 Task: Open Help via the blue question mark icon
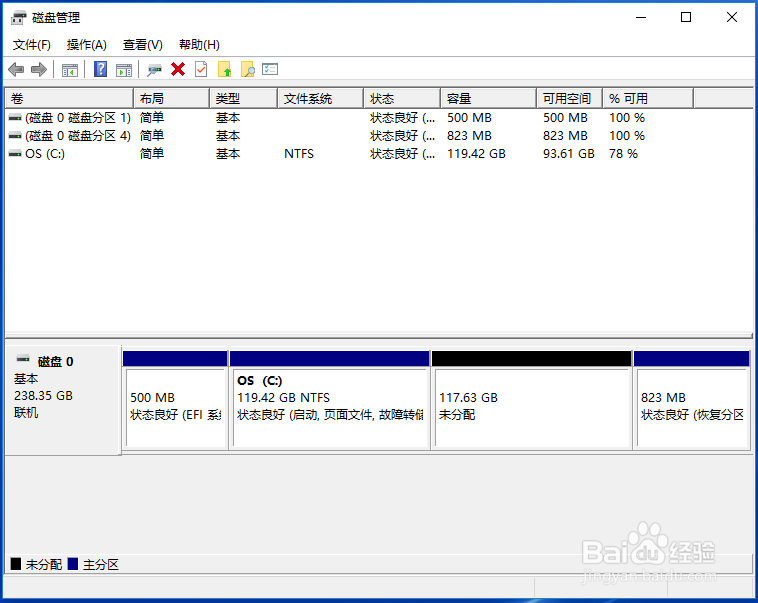[x=101, y=69]
